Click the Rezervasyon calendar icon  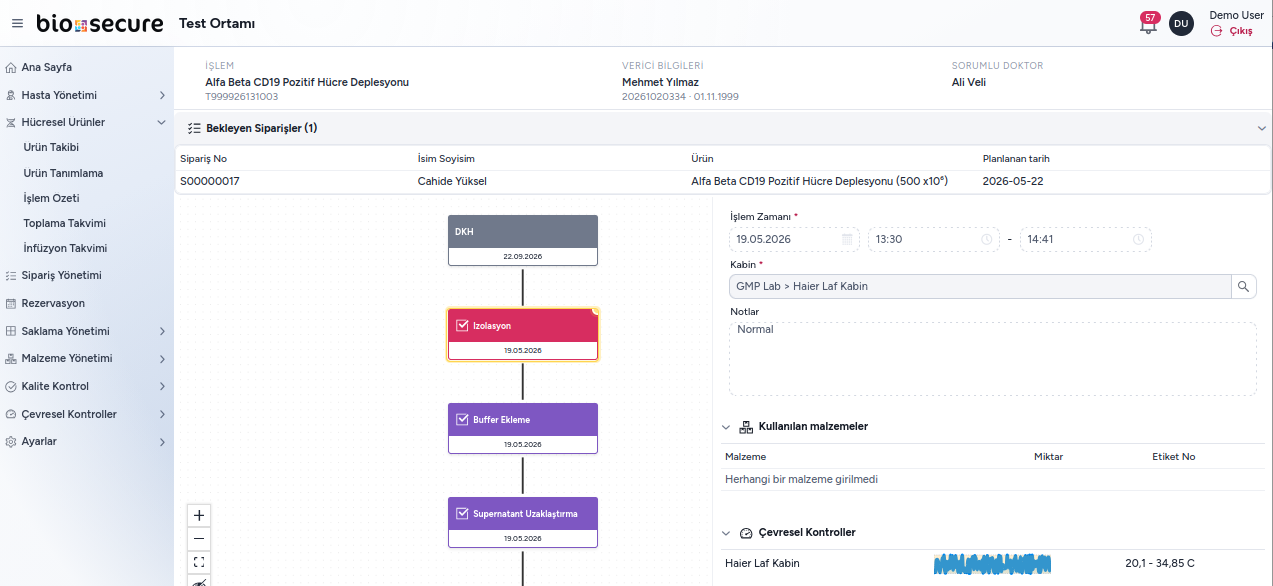(x=11, y=303)
